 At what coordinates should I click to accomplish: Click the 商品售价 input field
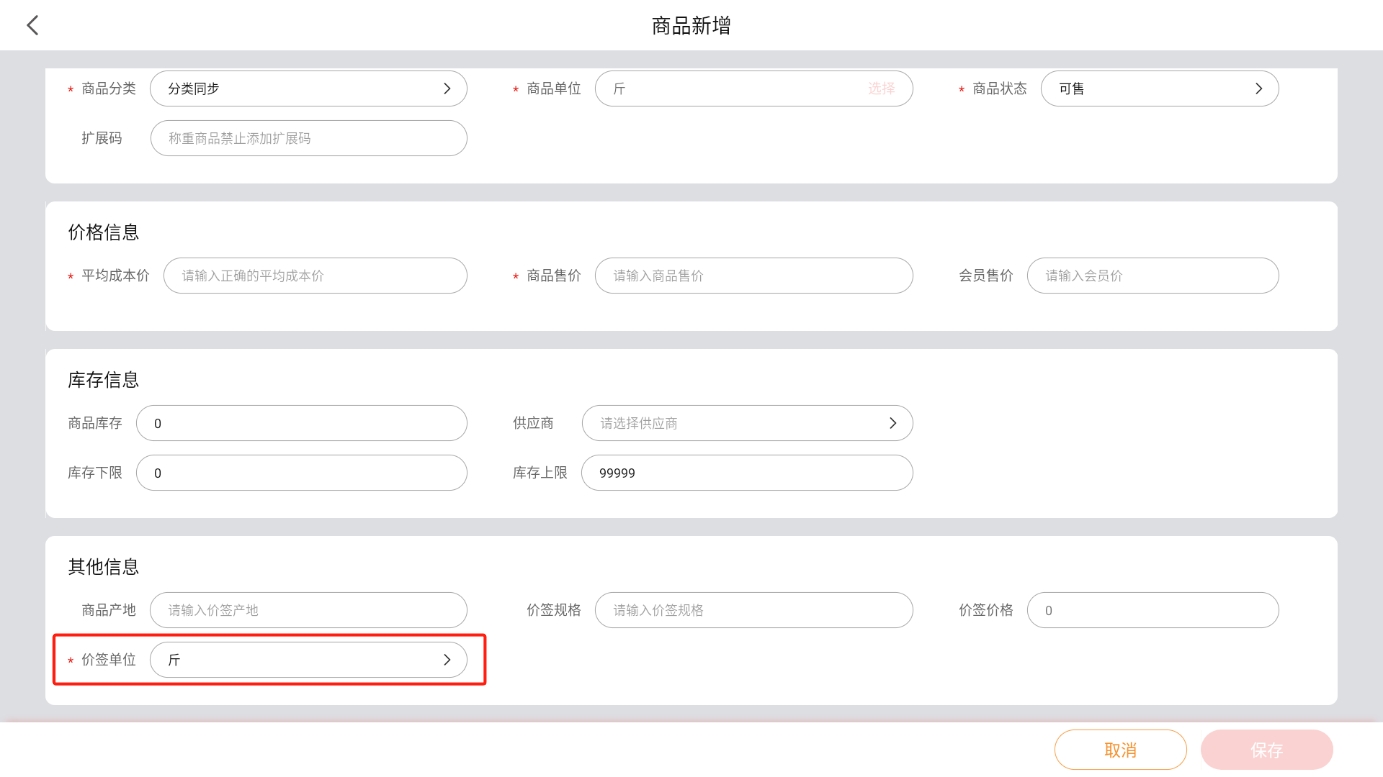tap(753, 276)
